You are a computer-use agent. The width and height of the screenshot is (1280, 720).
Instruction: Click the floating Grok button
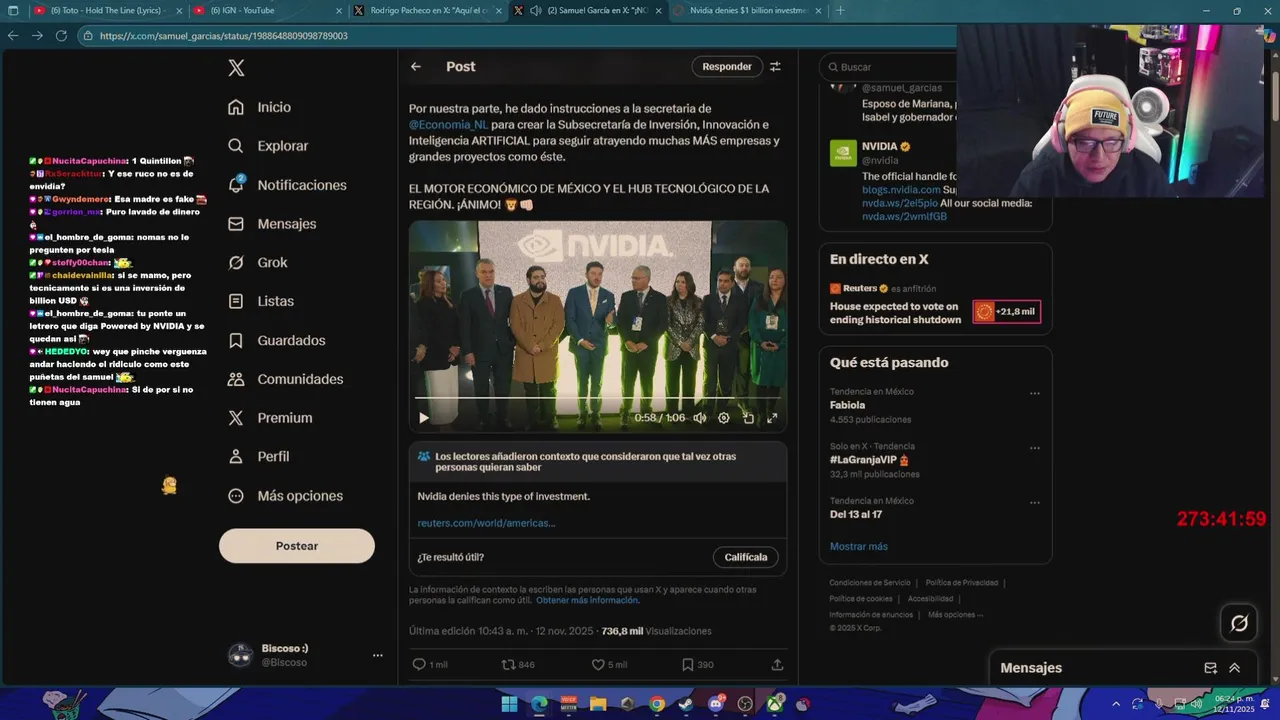[x=1239, y=623]
